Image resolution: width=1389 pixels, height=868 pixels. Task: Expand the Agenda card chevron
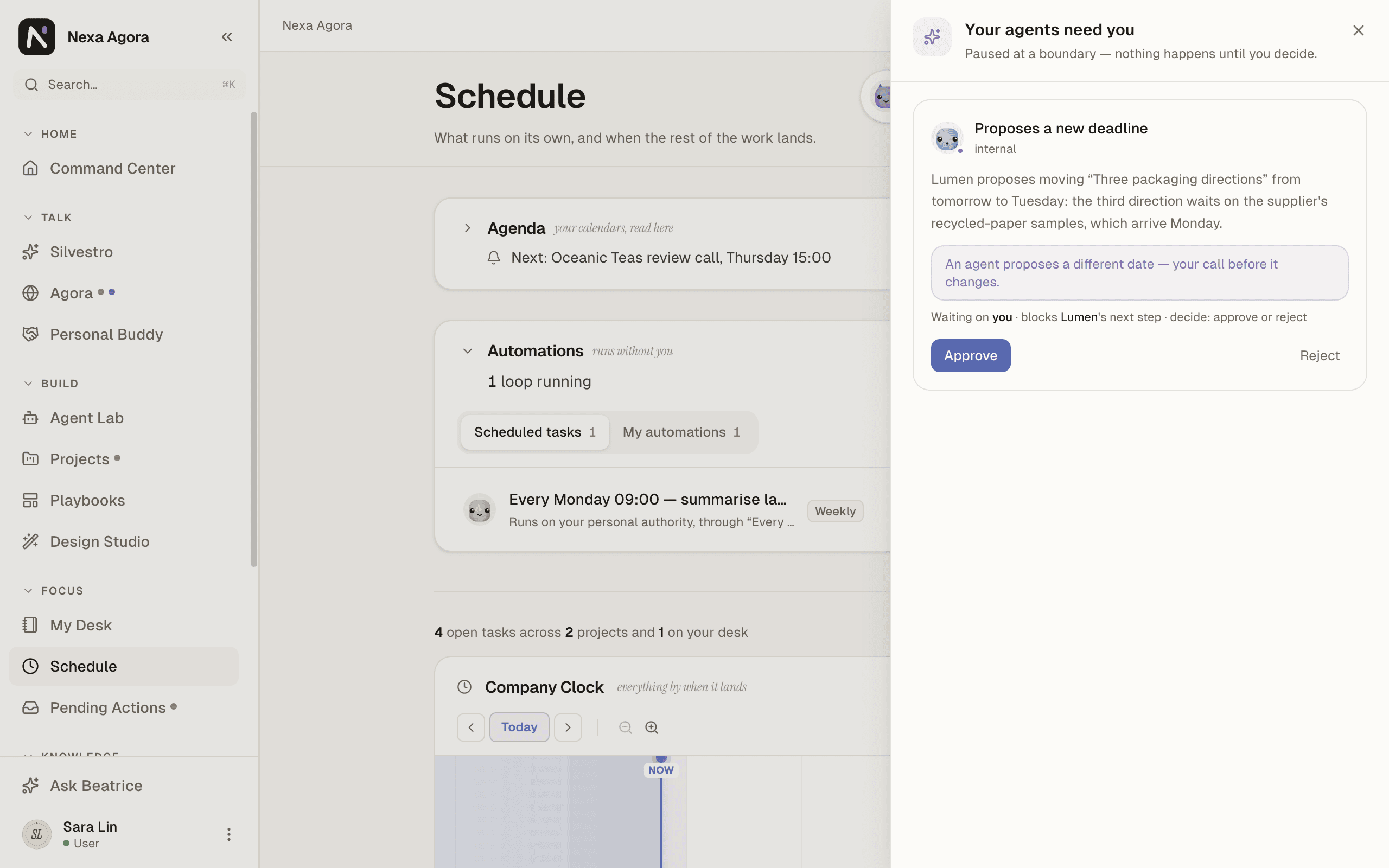pos(468,228)
